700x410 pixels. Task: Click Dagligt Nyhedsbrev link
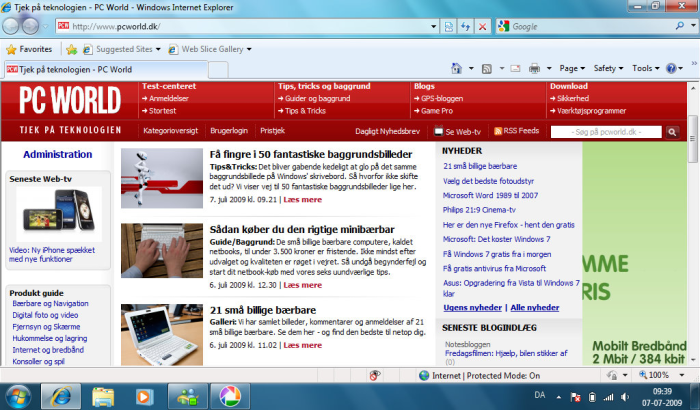pos(388,131)
